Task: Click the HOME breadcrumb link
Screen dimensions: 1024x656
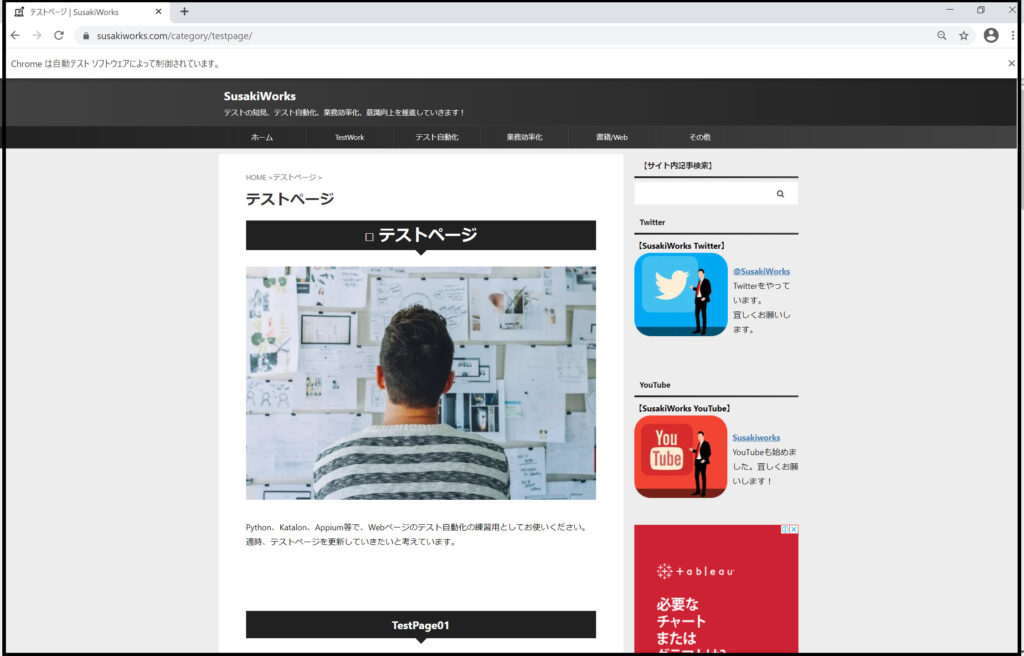Action: (x=256, y=178)
